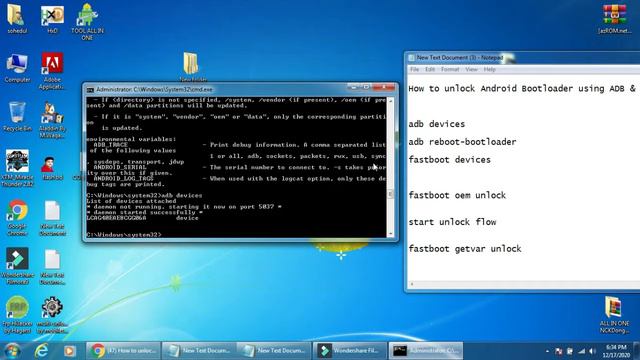Open the WinRAR archive at top right
The width and height of the screenshot is (640, 360).
click(614, 18)
